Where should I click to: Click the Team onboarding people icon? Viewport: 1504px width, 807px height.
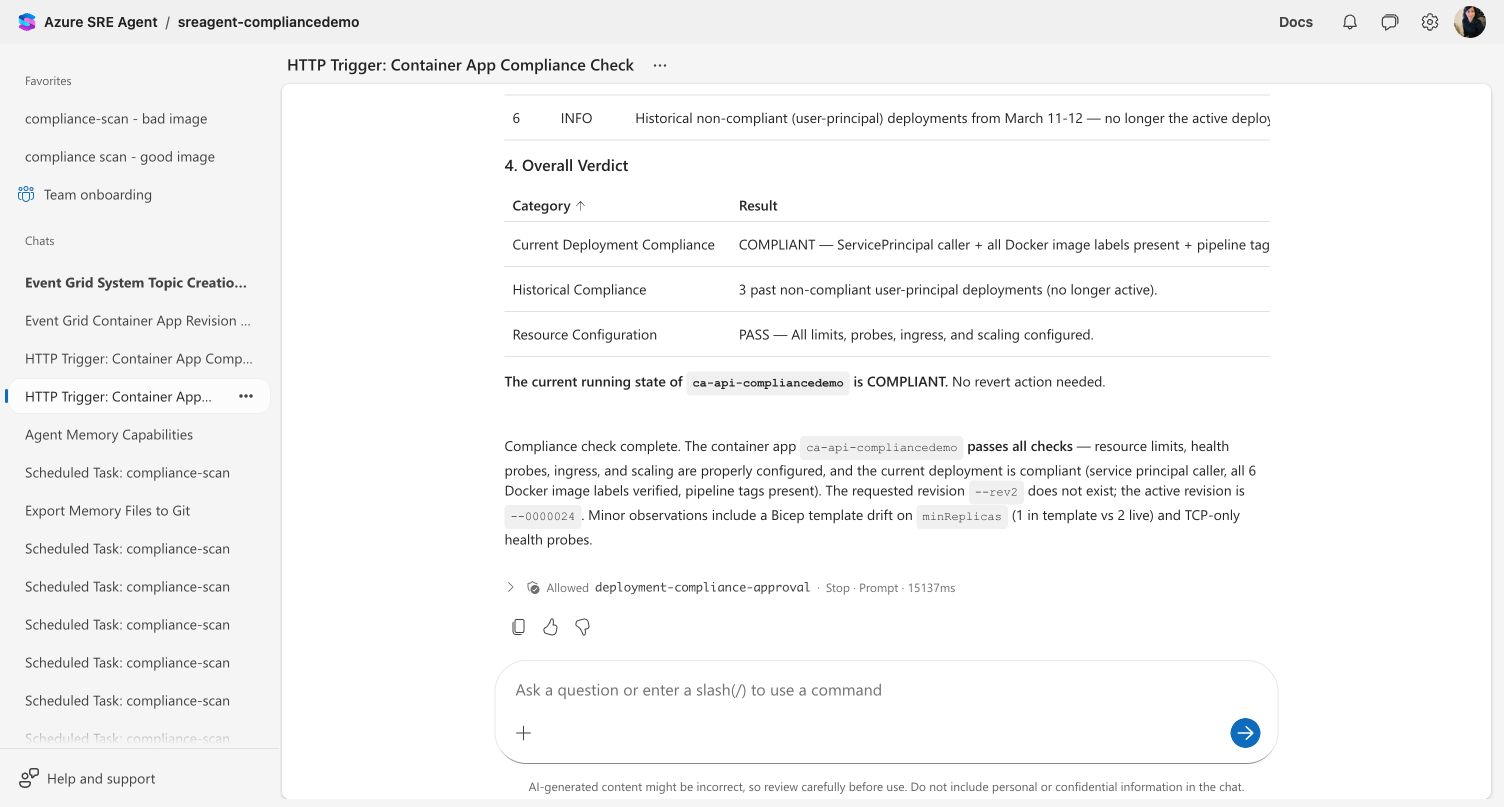(x=26, y=195)
